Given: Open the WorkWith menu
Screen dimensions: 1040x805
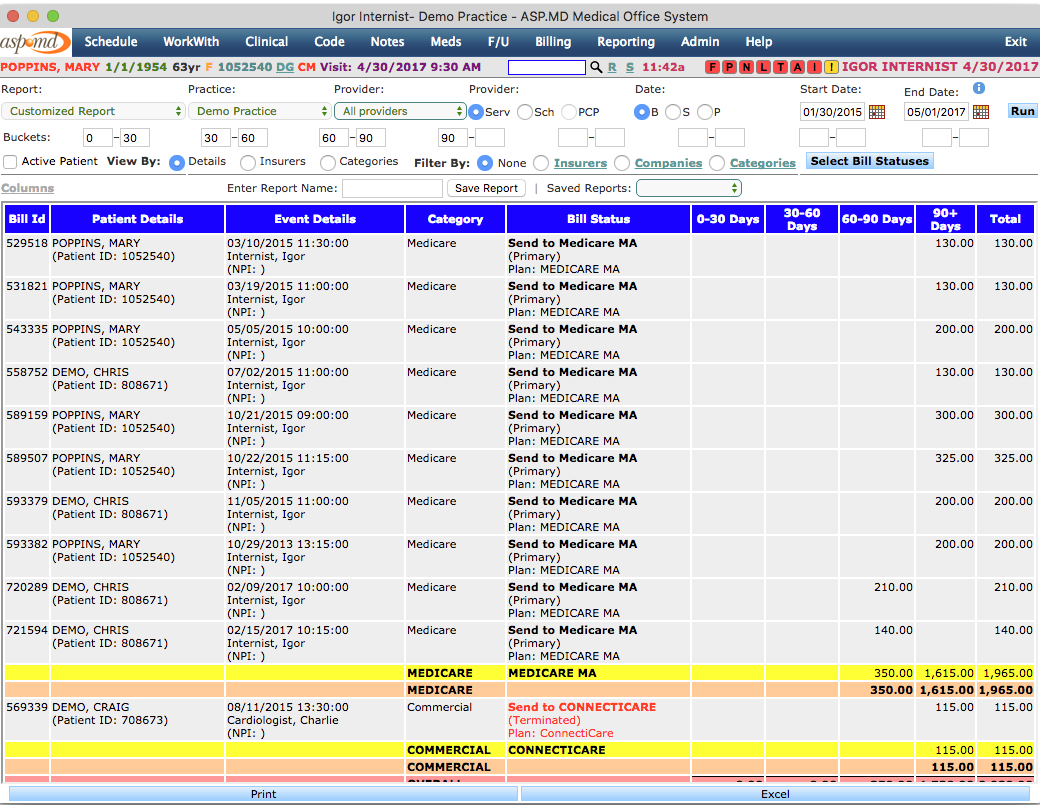Looking at the screenshot, I should (191, 42).
